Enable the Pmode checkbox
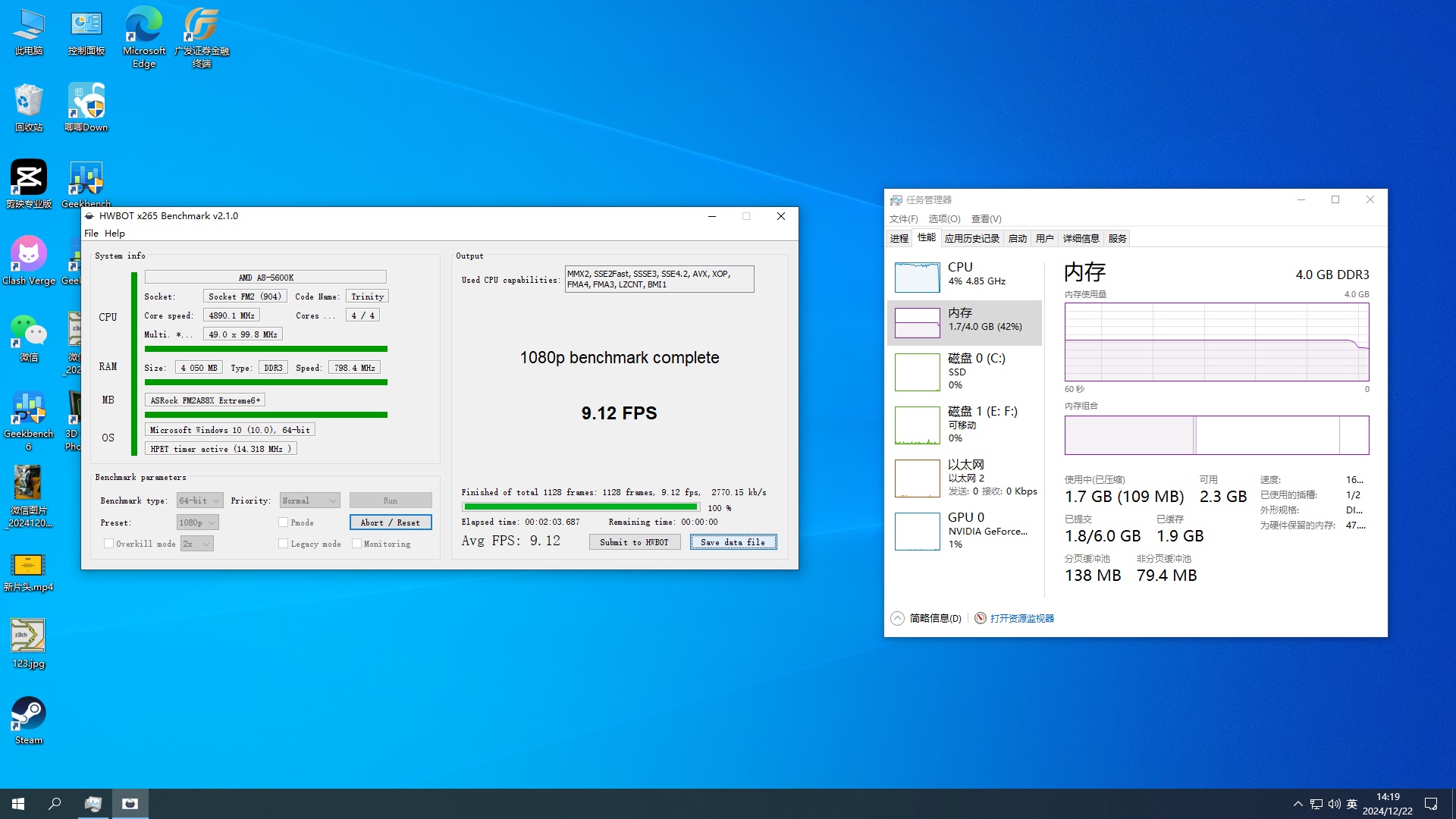 283,522
